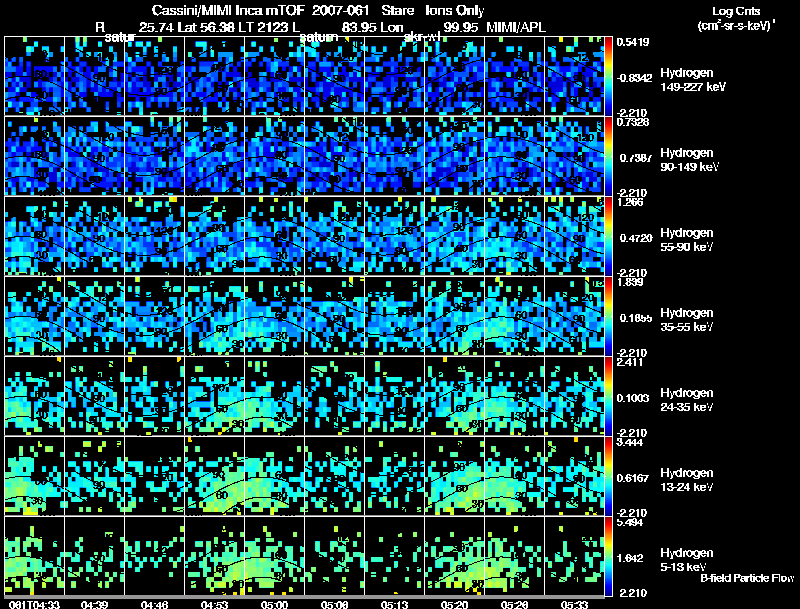Click the 04:39 time label

(x=94, y=605)
